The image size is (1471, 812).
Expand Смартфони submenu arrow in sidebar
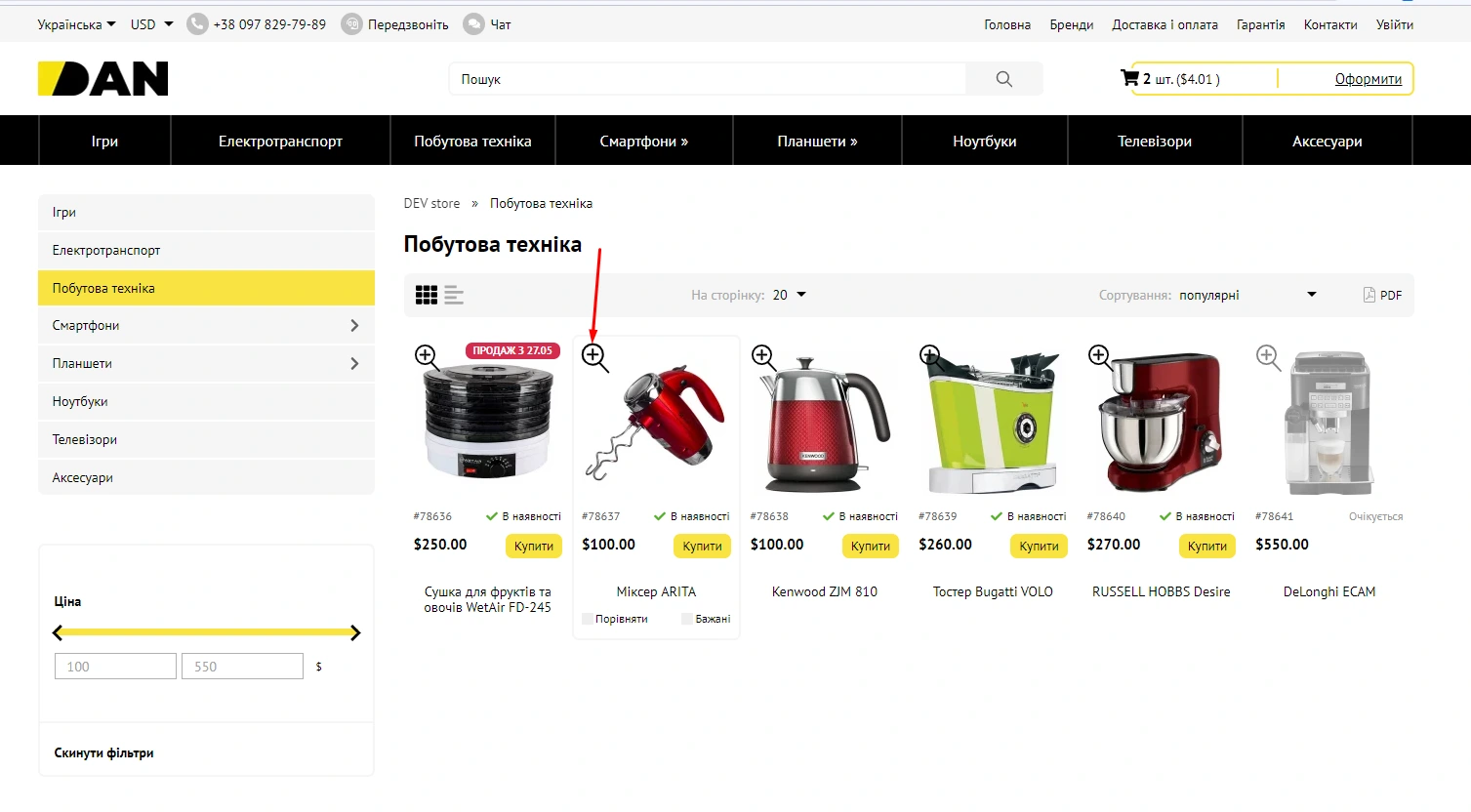(354, 325)
